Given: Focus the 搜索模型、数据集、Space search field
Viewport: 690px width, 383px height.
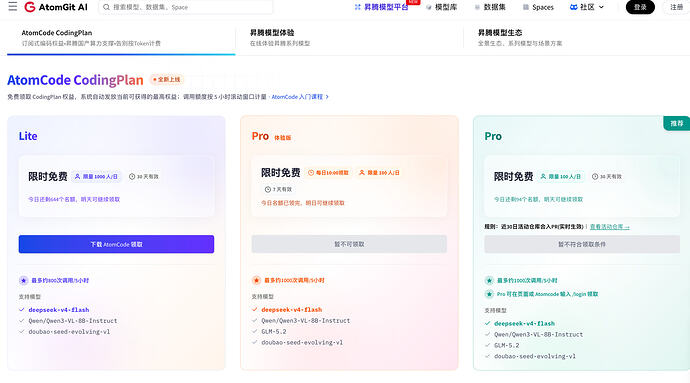Looking at the screenshot, I should [185, 7].
